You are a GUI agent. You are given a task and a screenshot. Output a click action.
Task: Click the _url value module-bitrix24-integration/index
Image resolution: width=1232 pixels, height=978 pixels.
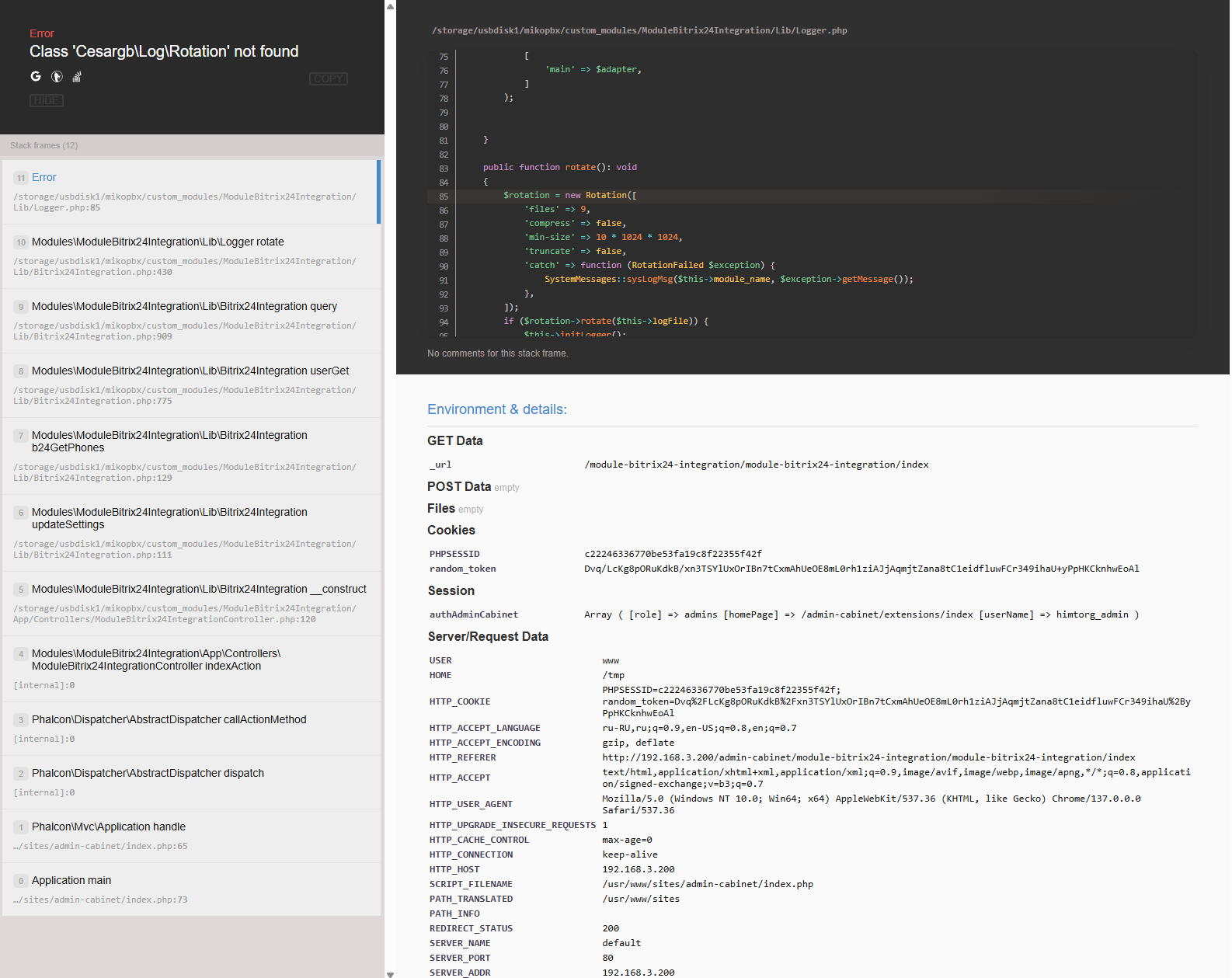757,465
